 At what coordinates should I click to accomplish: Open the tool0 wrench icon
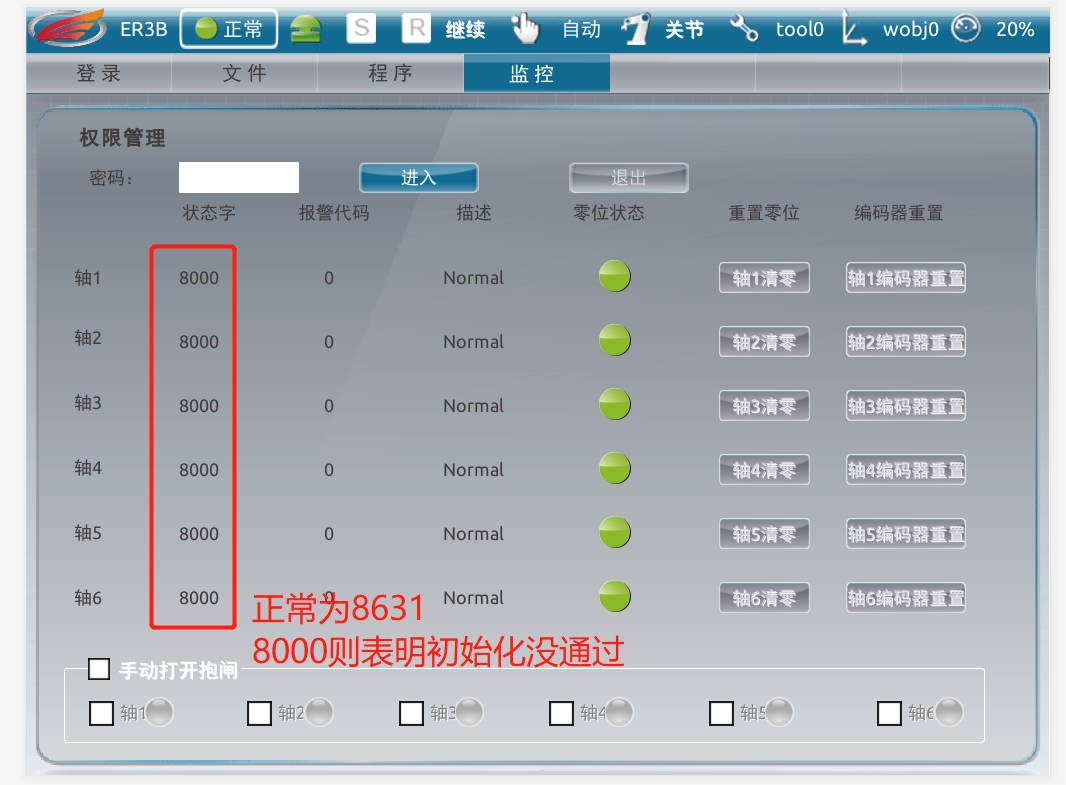(x=744, y=29)
